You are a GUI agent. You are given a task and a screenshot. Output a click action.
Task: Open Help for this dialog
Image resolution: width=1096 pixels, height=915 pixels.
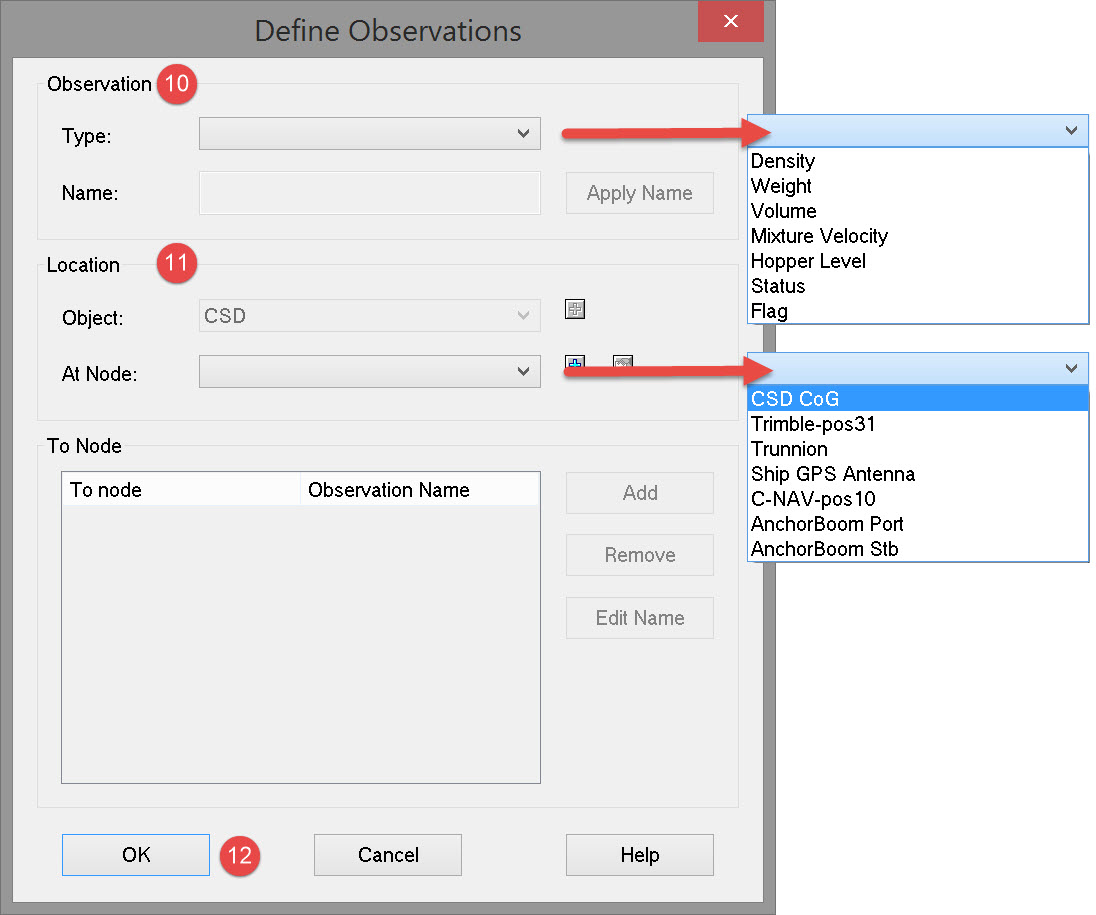pyautogui.click(x=640, y=855)
